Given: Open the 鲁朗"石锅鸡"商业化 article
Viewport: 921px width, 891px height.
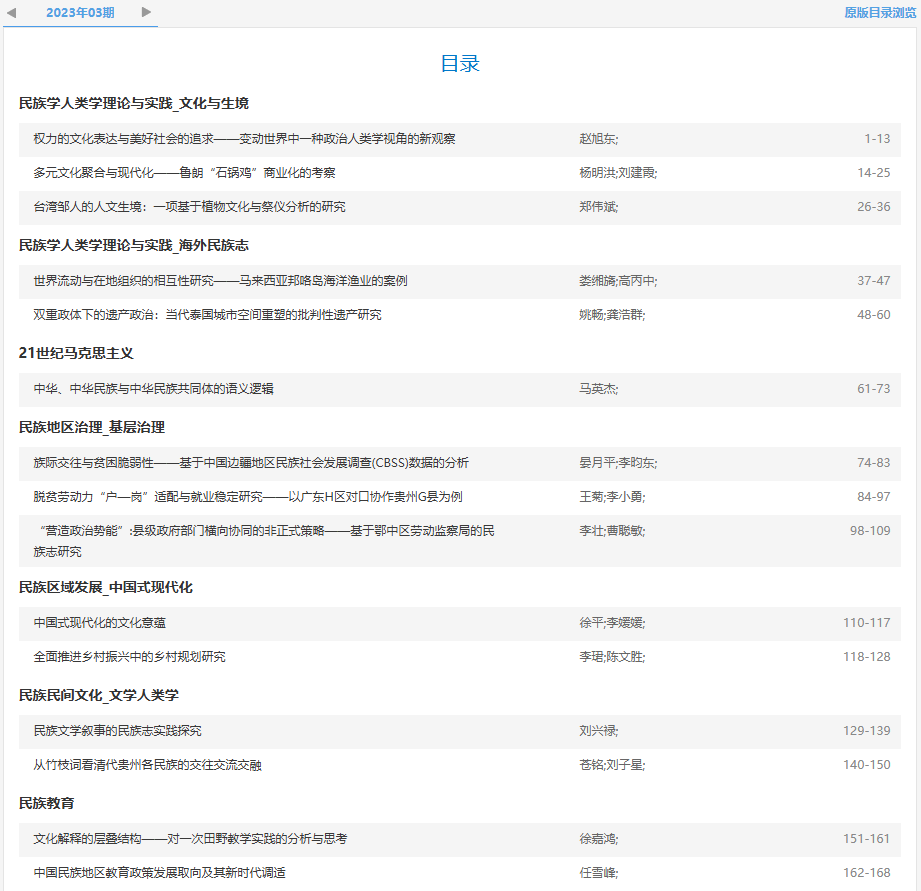Looking at the screenshot, I should point(184,173).
